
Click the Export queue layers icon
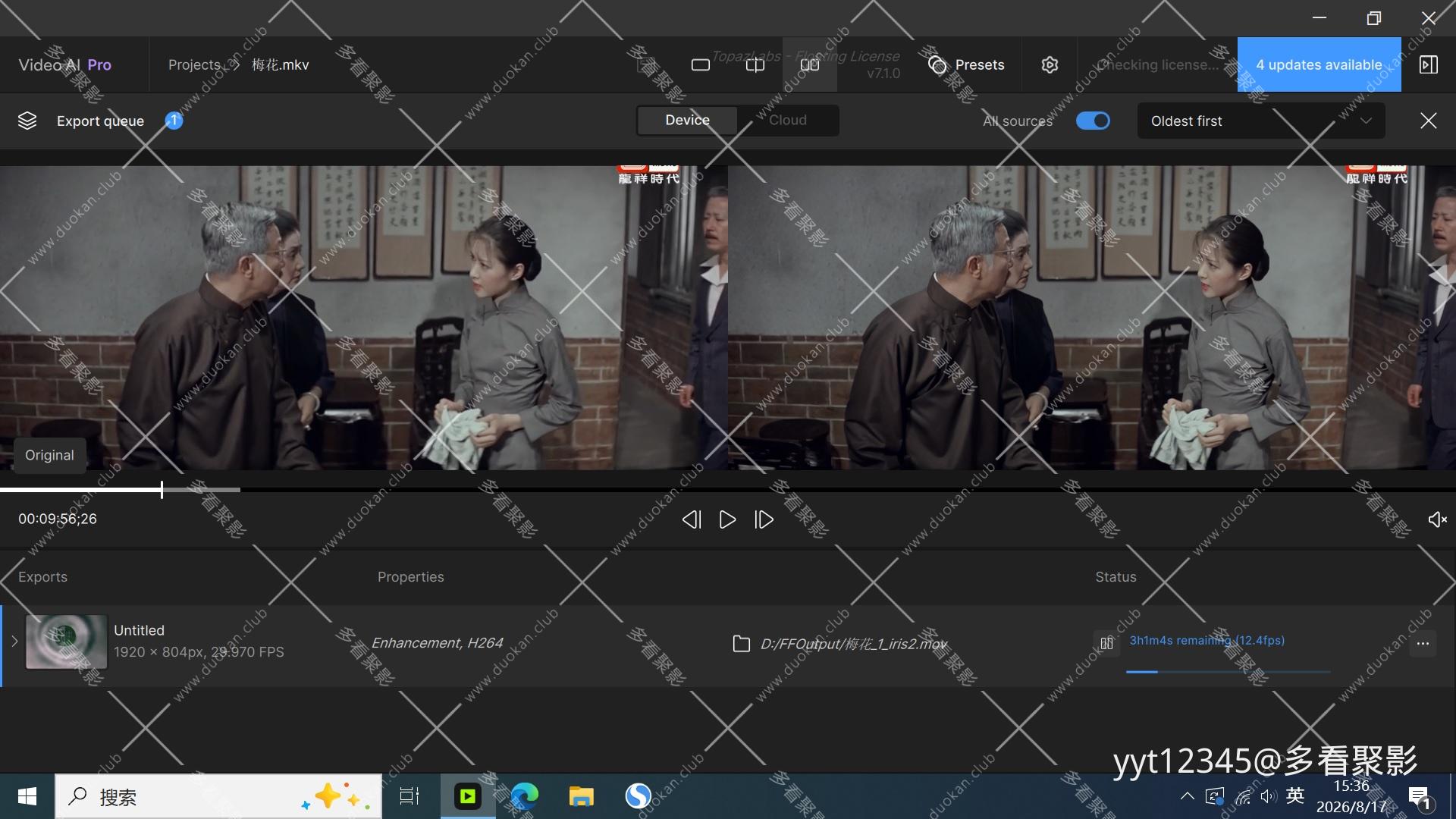tap(27, 121)
